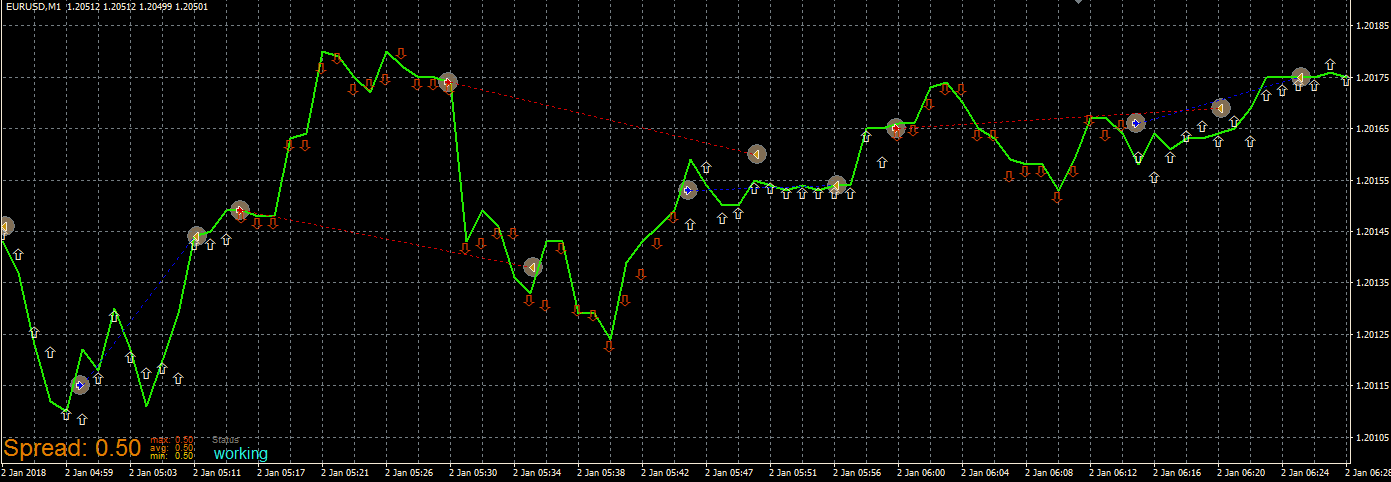Select the blue buy-entry marker near 06:12
1391x482 pixels.
[x=1136, y=123]
